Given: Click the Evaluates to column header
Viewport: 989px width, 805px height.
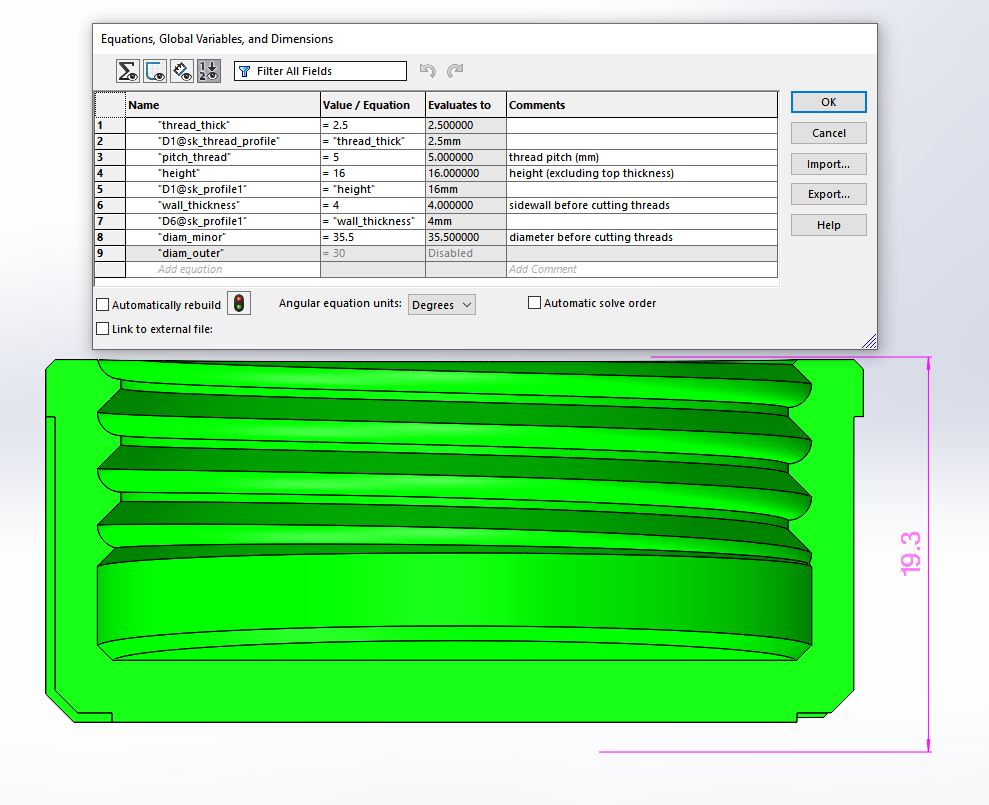Looking at the screenshot, I should click(x=466, y=105).
